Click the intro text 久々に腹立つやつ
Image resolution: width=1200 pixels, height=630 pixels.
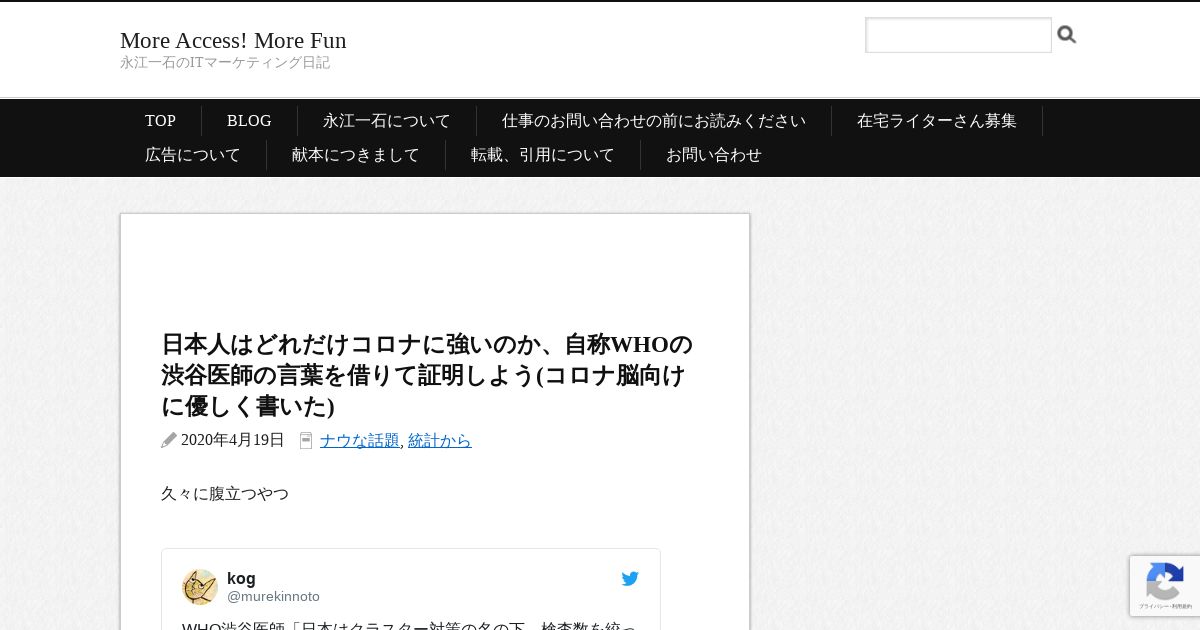[x=225, y=494]
